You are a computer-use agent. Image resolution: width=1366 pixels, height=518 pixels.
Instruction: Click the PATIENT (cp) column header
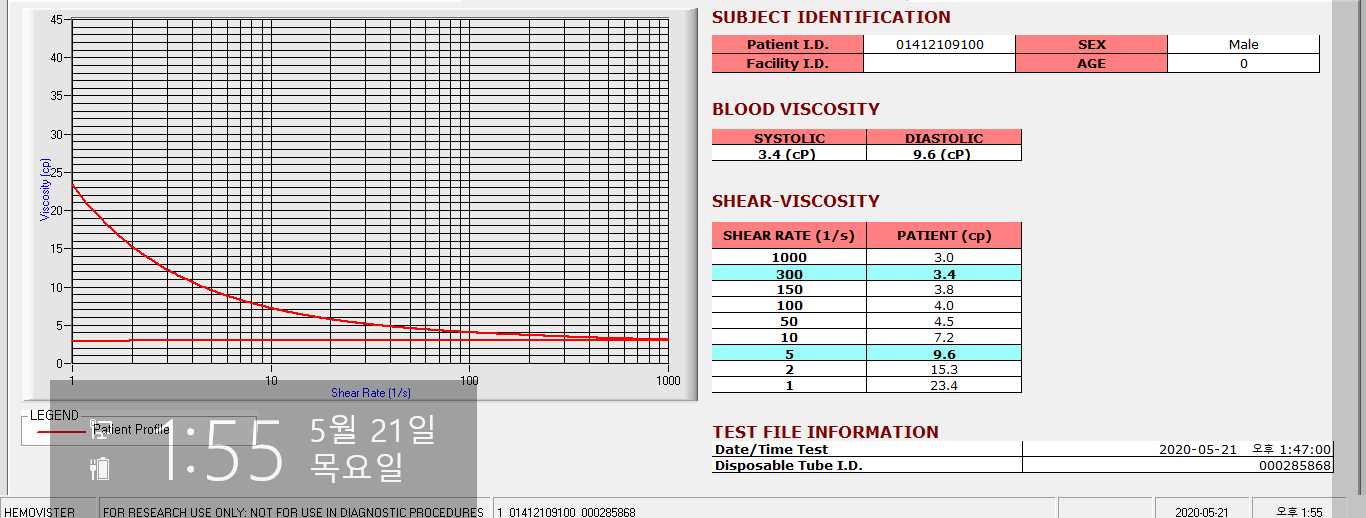944,235
